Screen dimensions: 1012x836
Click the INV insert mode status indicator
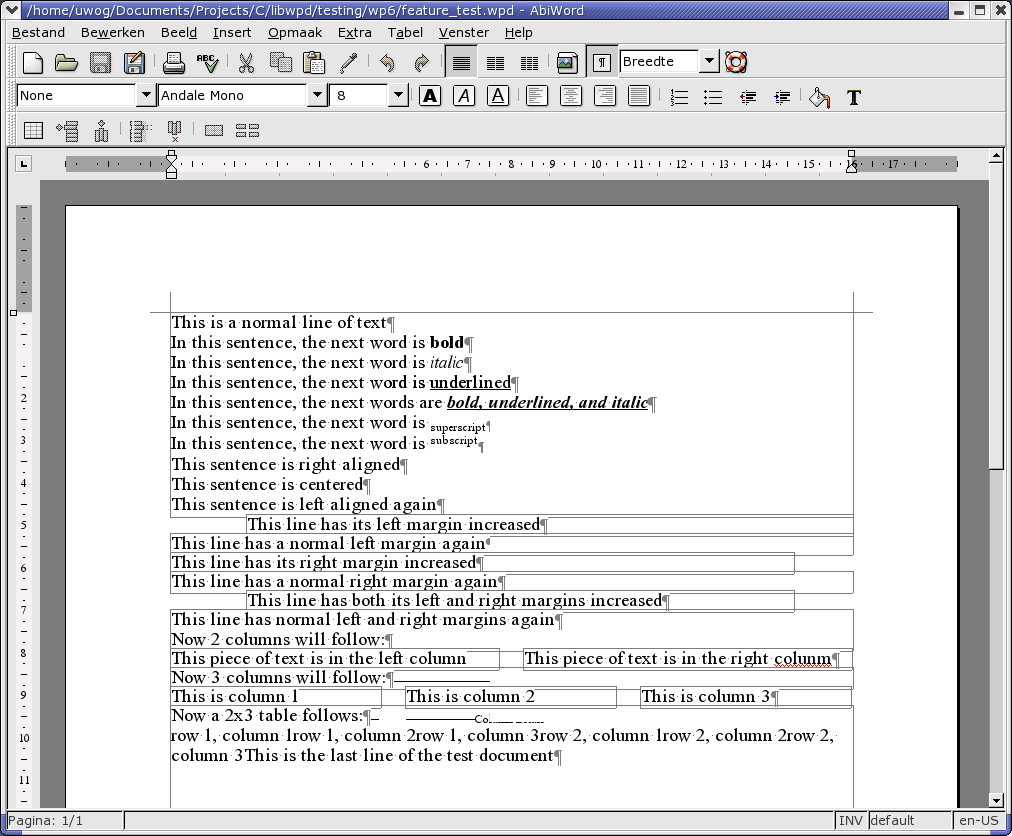coord(850,821)
